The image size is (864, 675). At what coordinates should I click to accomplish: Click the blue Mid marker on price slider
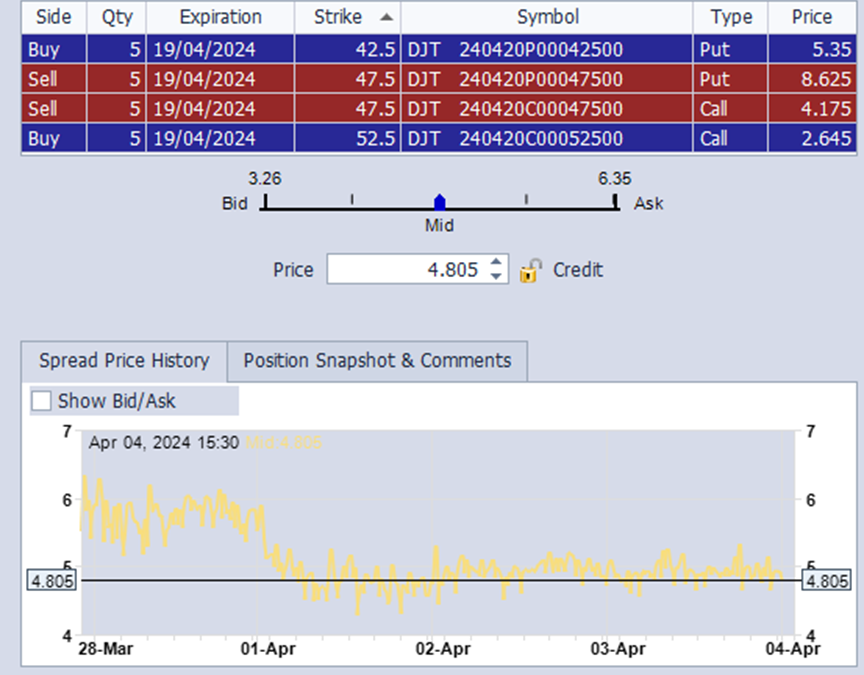pos(439,202)
